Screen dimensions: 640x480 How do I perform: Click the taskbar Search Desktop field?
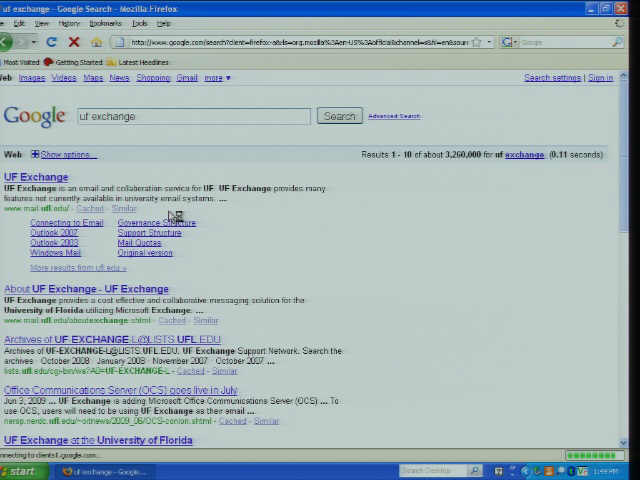tap(433, 471)
